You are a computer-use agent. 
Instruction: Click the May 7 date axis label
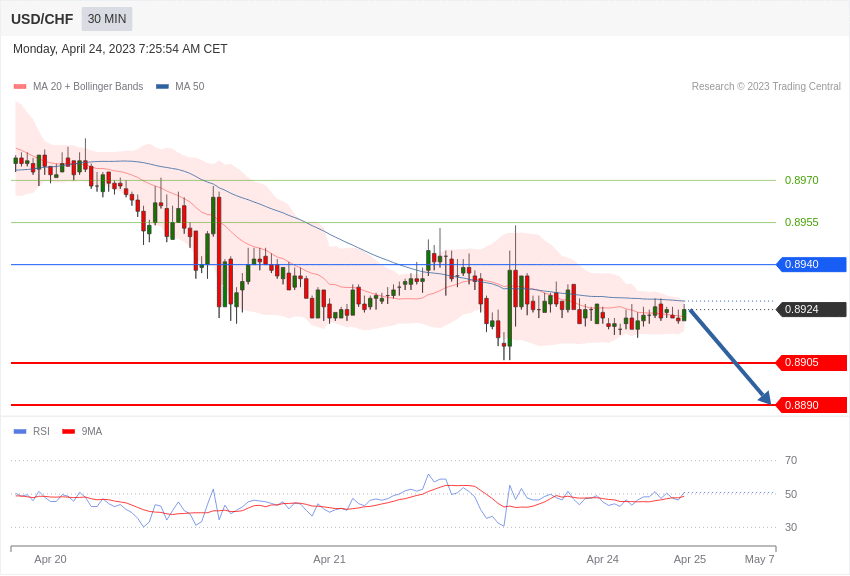(759, 559)
